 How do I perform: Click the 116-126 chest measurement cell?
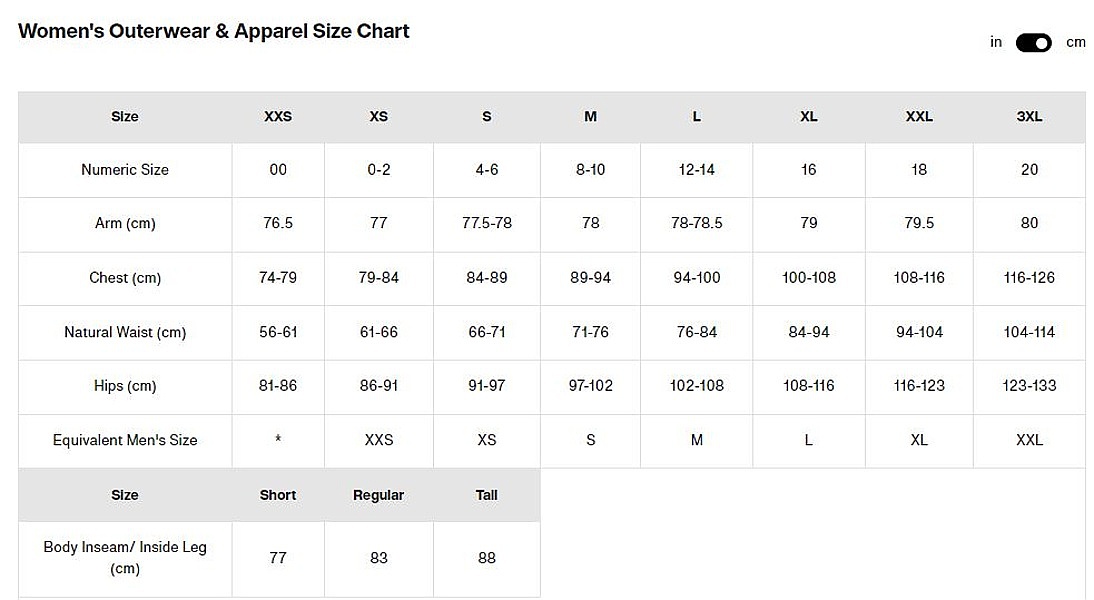1029,278
